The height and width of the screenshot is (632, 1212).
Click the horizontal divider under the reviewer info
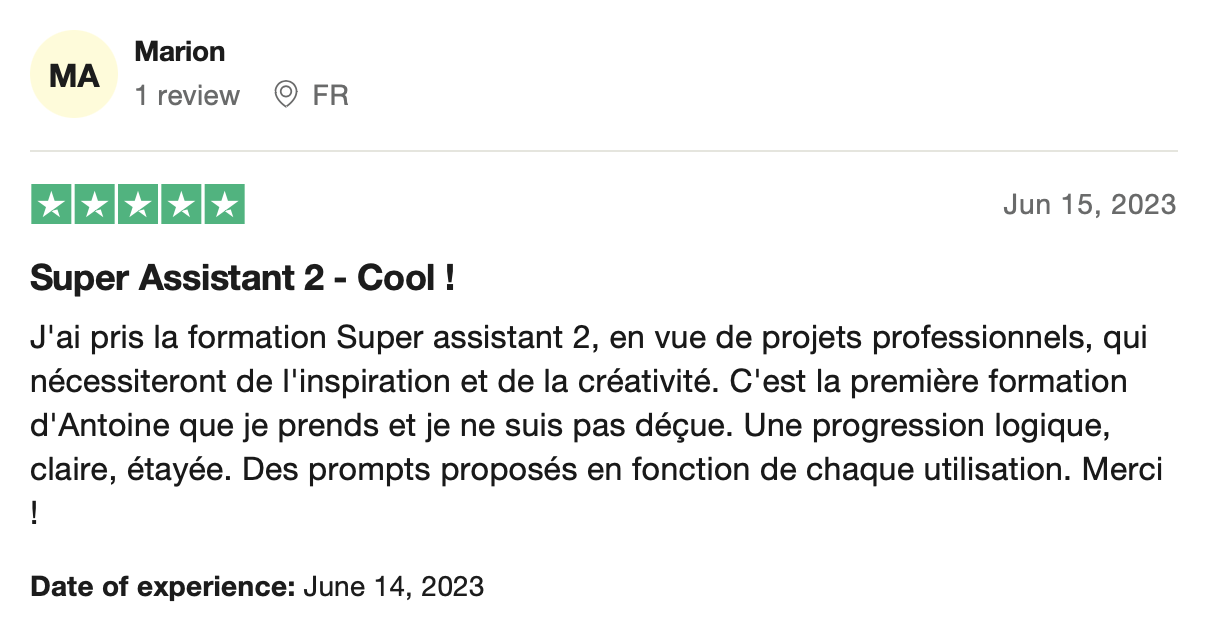604,152
